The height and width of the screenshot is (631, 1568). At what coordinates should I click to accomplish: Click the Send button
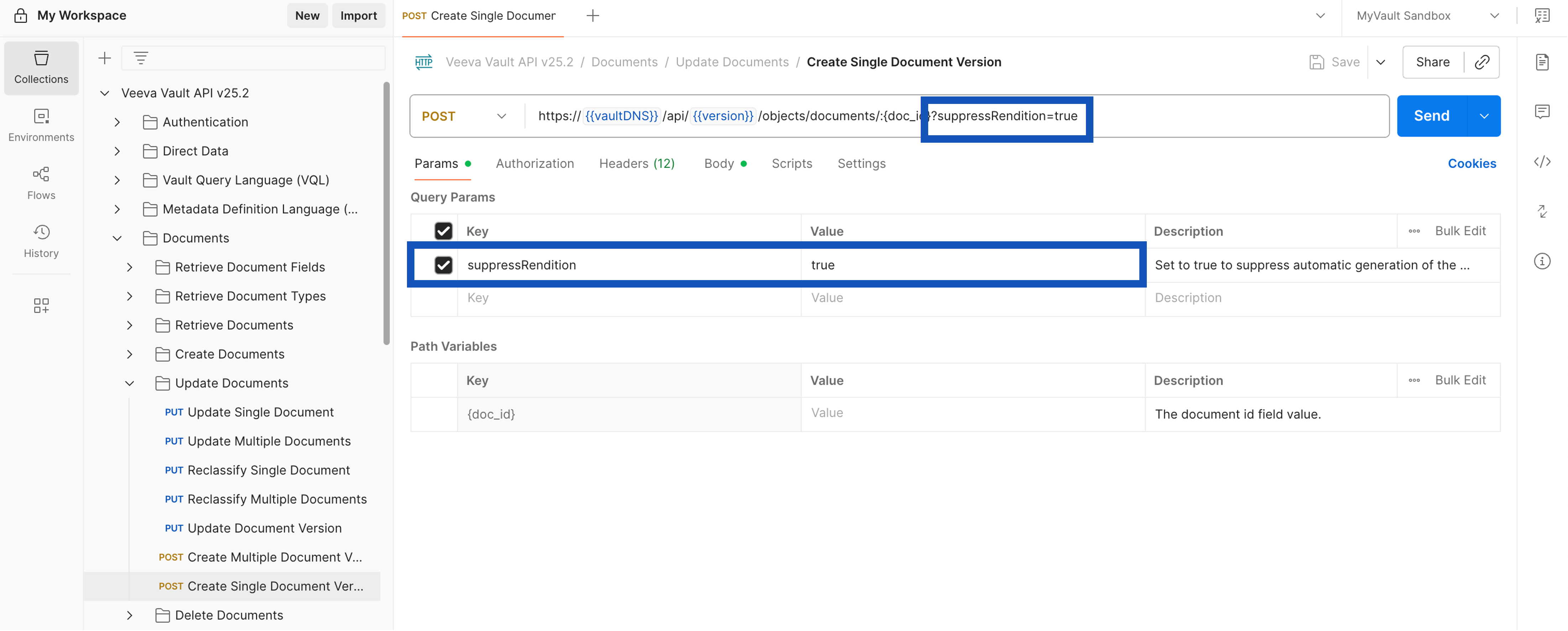coord(1431,116)
